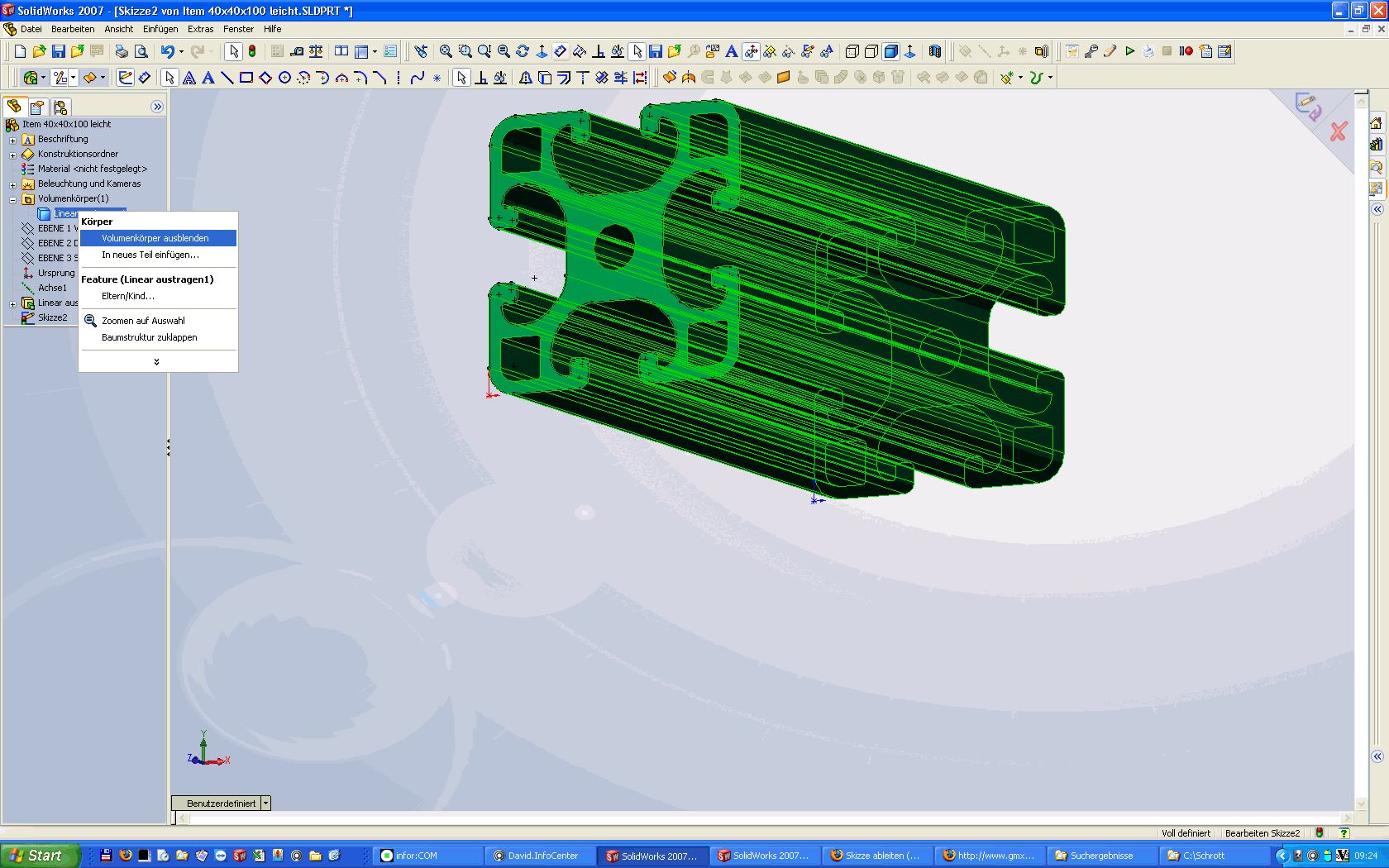Click the Extruded Boss feature icon
The width and height of the screenshot is (1389, 868).
[669, 78]
